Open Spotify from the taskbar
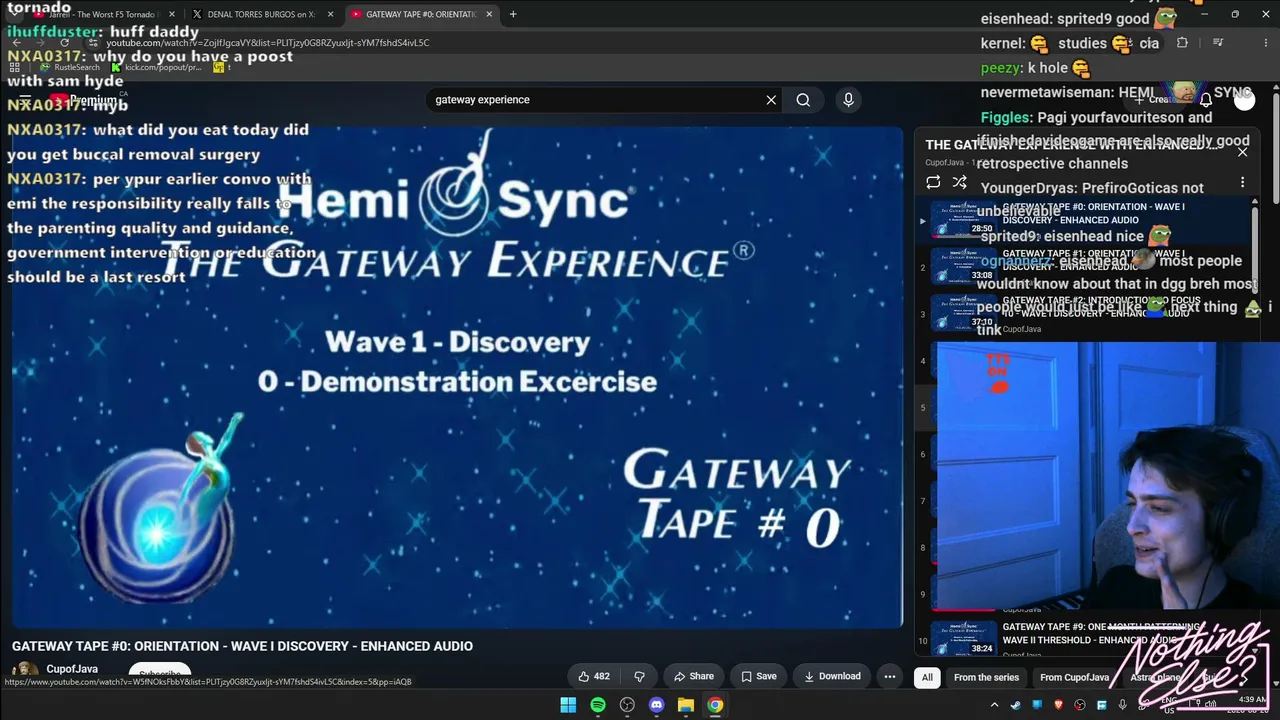 click(597, 705)
